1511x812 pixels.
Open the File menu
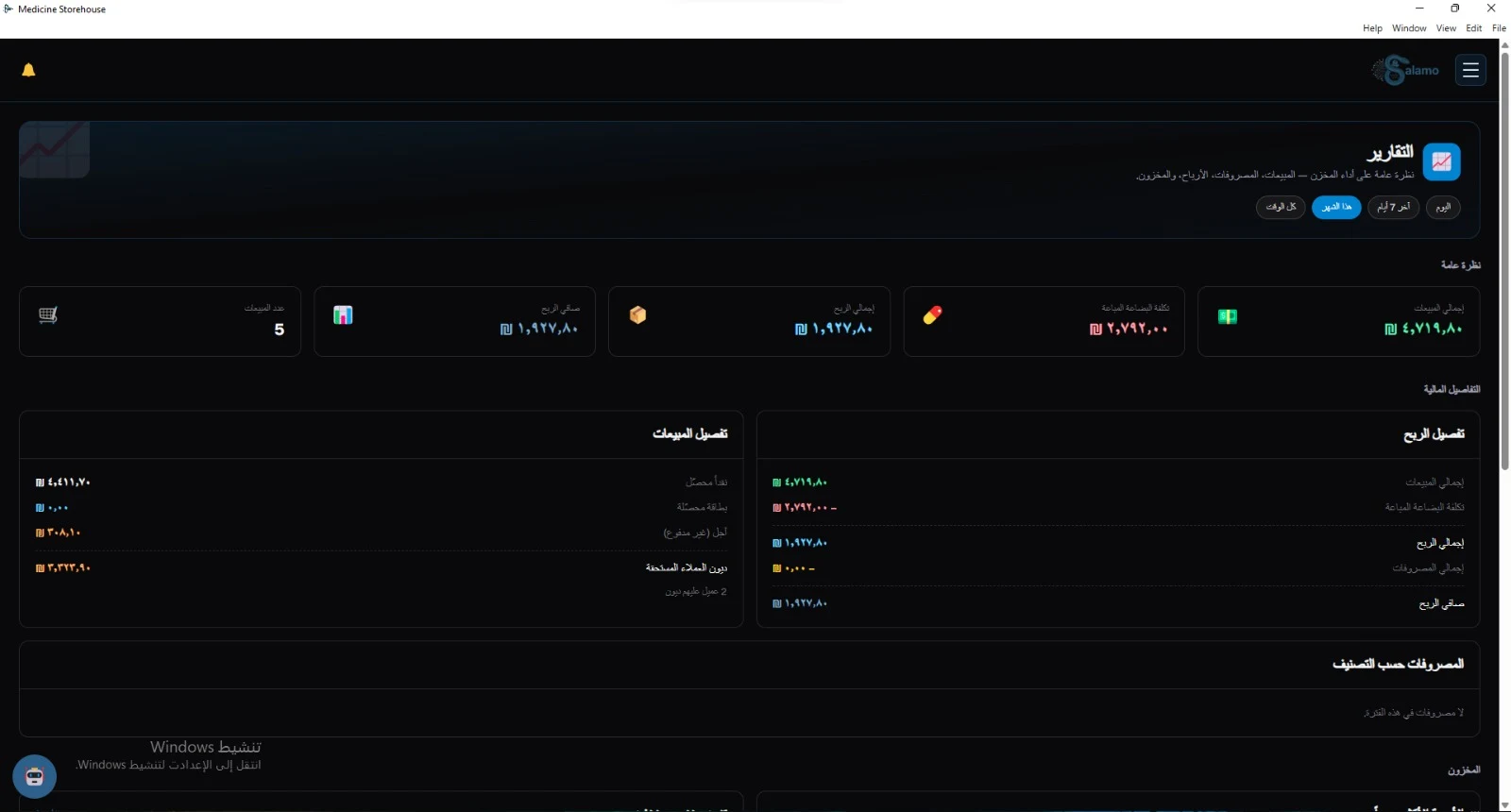tap(1499, 28)
